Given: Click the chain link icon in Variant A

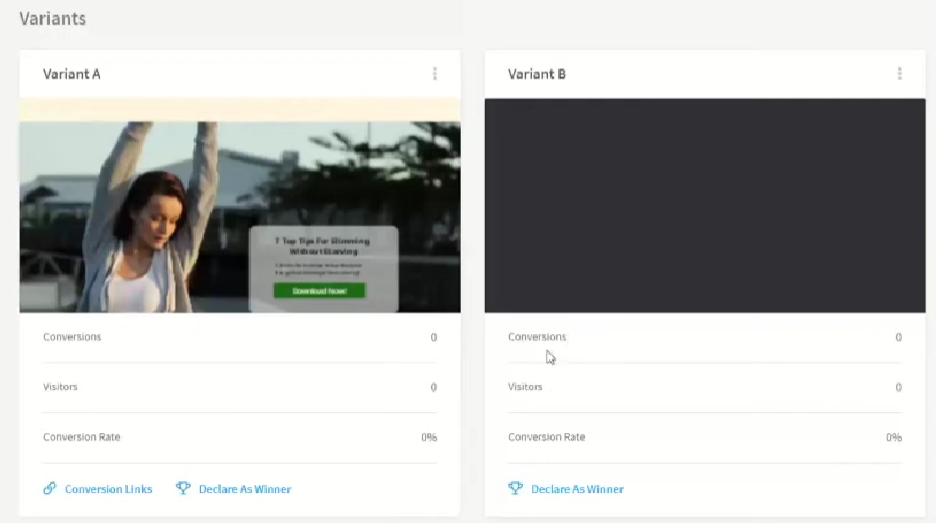Looking at the screenshot, I should tap(50, 489).
